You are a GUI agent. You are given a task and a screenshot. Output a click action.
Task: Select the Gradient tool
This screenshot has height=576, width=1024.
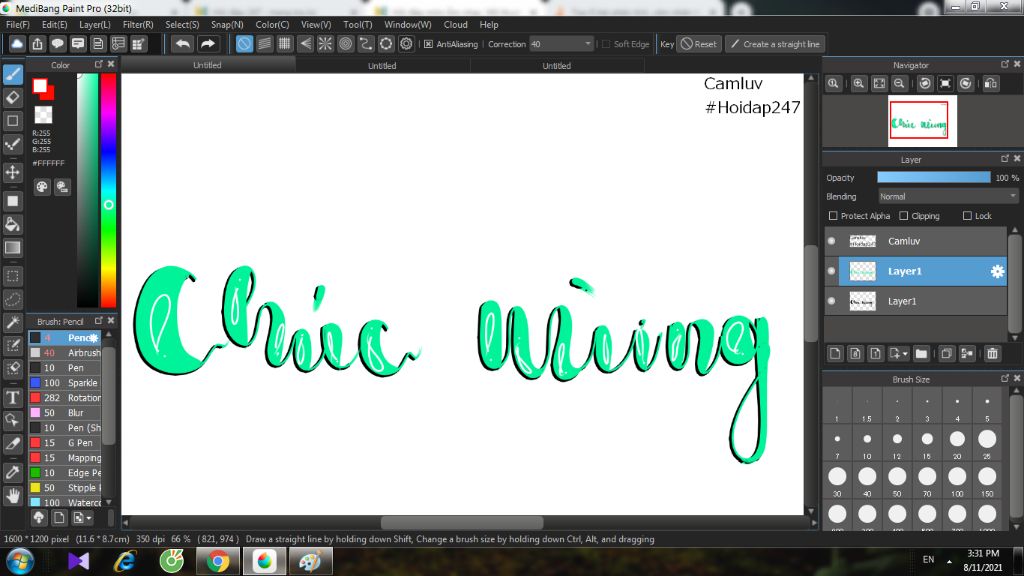point(12,248)
